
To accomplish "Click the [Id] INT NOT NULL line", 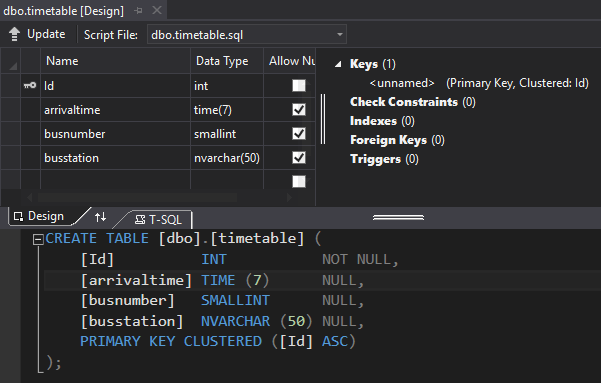I will pos(240,260).
